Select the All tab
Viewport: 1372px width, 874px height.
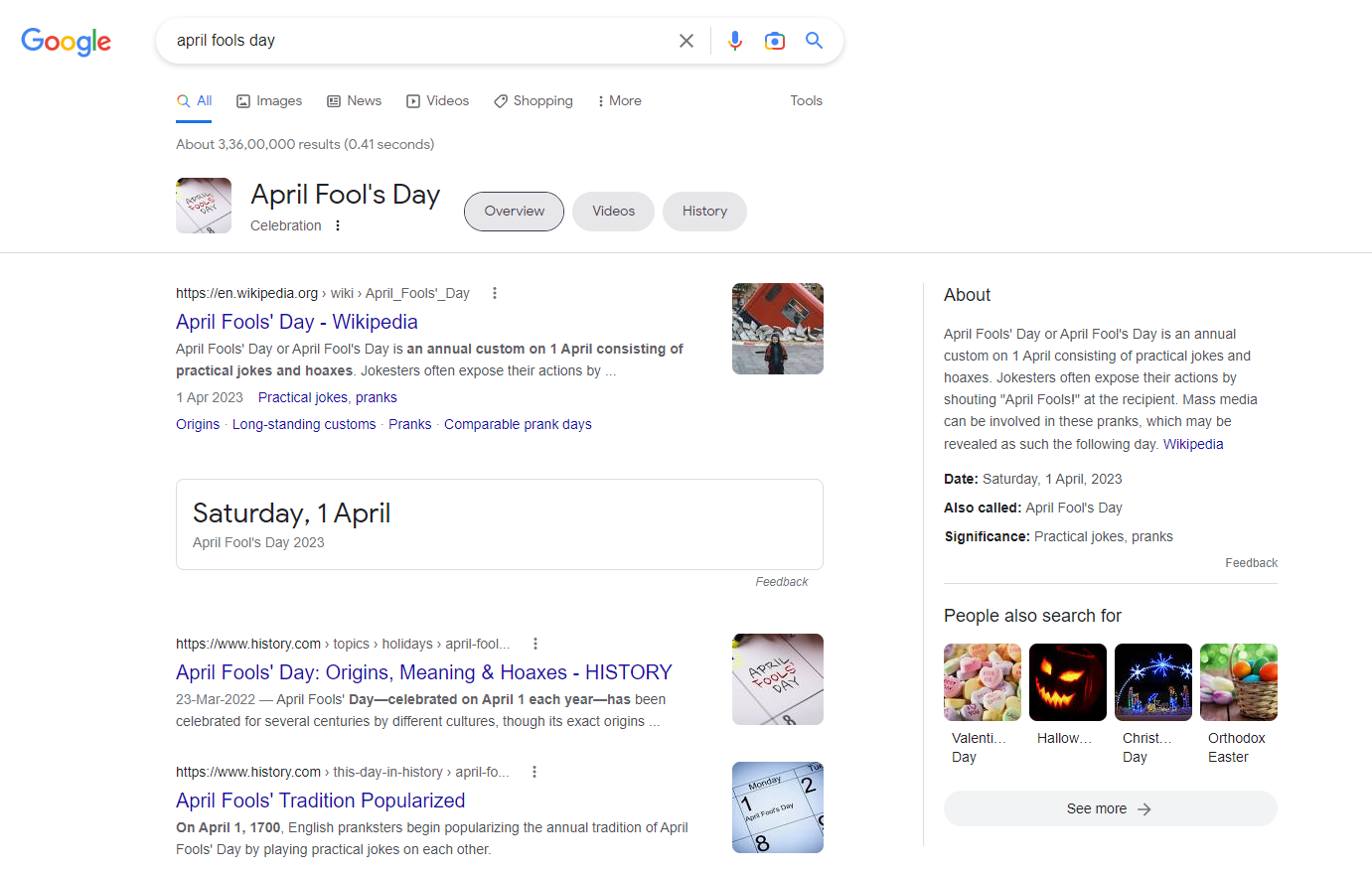click(x=194, y=101)
